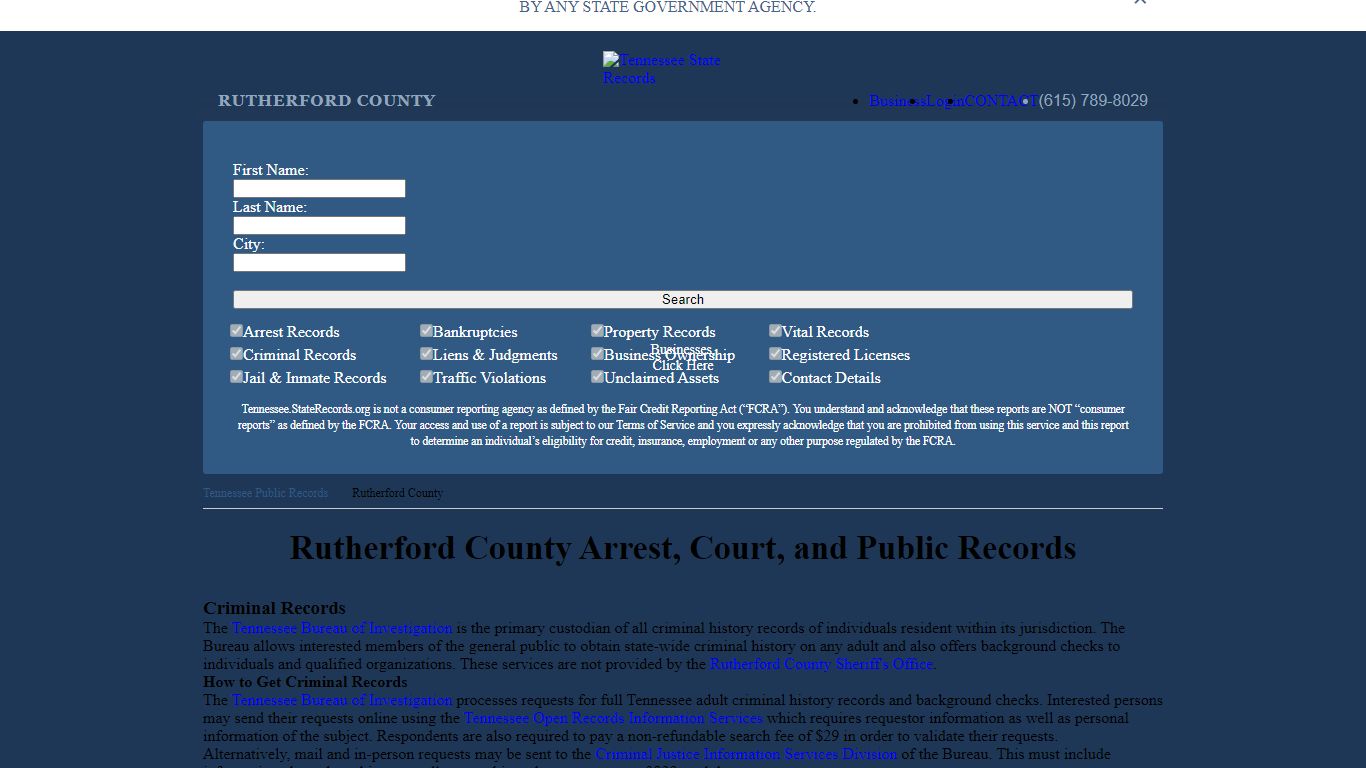1366x768 pixels.
Task: Select the Criminal Records section heading
Action: pyautogui.click(x=274, y=608)
